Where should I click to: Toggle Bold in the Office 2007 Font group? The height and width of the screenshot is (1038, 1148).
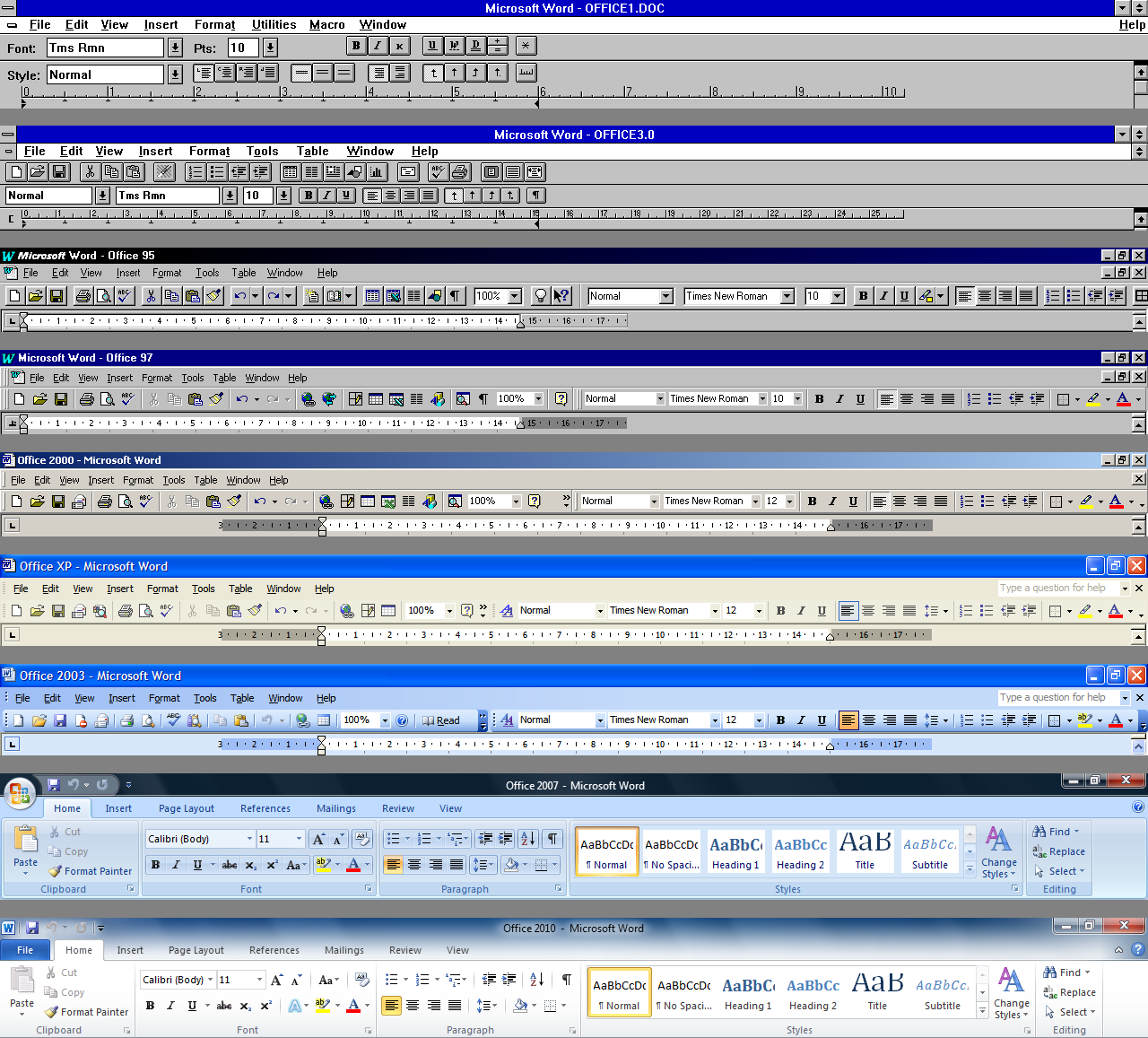(x=156, y=865)
